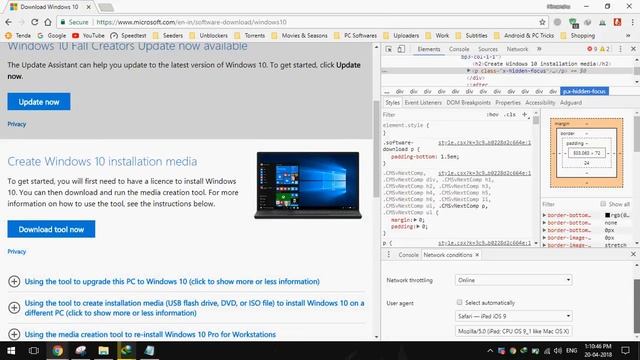Click the Windows Start button

coord(11,351)
